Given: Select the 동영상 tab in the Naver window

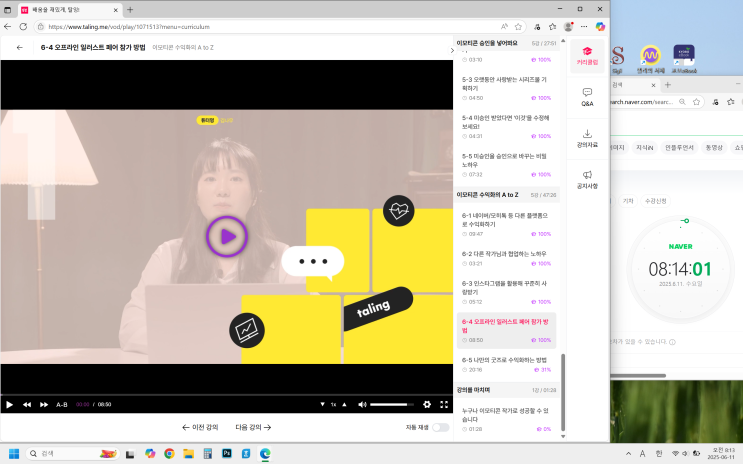Looking at the screenshot, I should (714, 148).
